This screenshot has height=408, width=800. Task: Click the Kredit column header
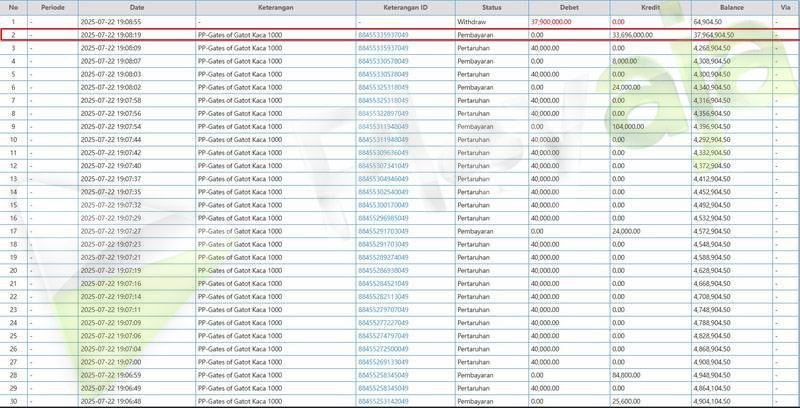pos(649,7)
